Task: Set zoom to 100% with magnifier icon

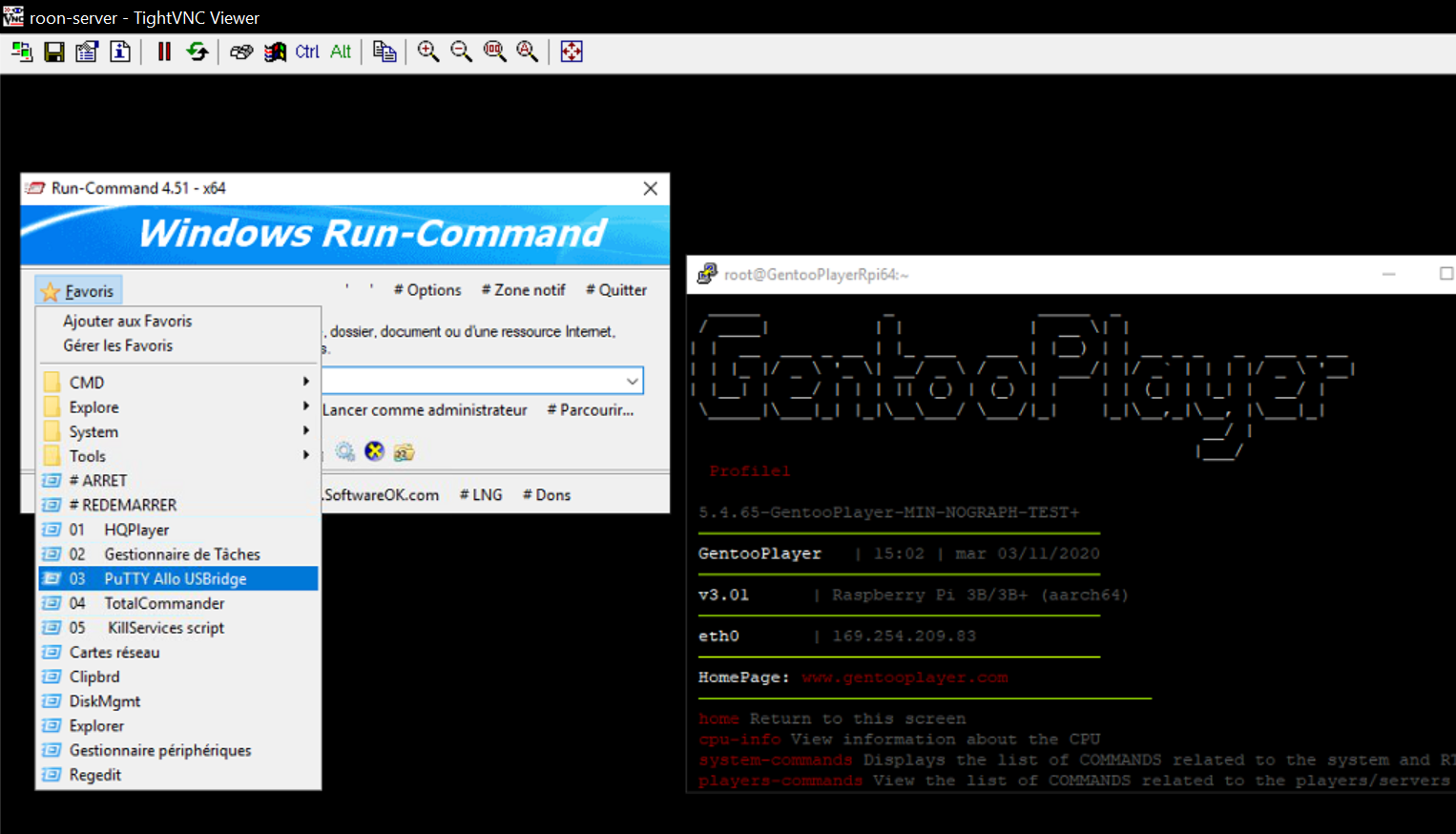Action: (494, 52)
